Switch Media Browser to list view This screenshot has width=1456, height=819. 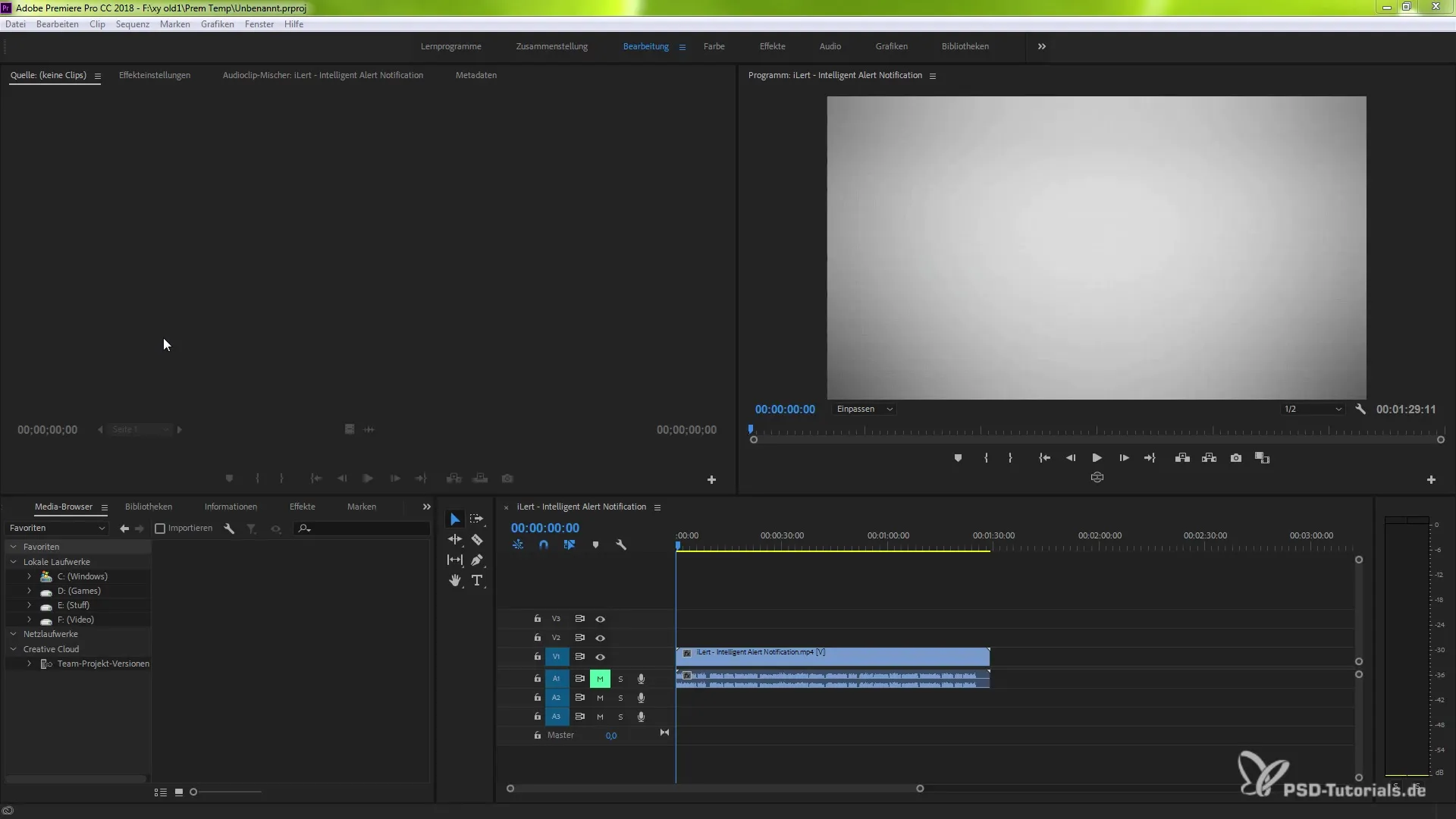[161, 792]
